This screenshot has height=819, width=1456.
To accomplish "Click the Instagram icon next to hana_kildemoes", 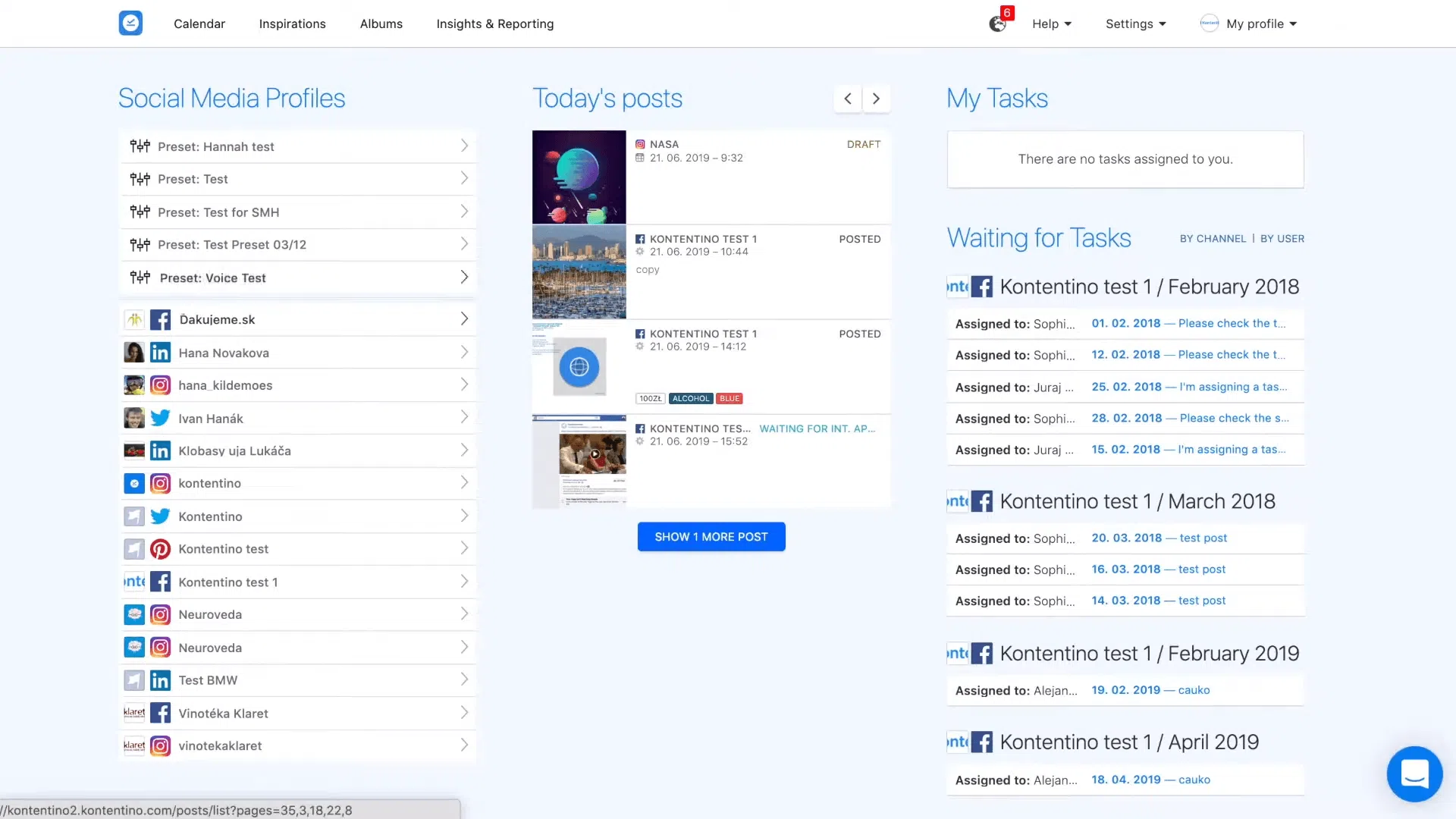I will point(160,385).
